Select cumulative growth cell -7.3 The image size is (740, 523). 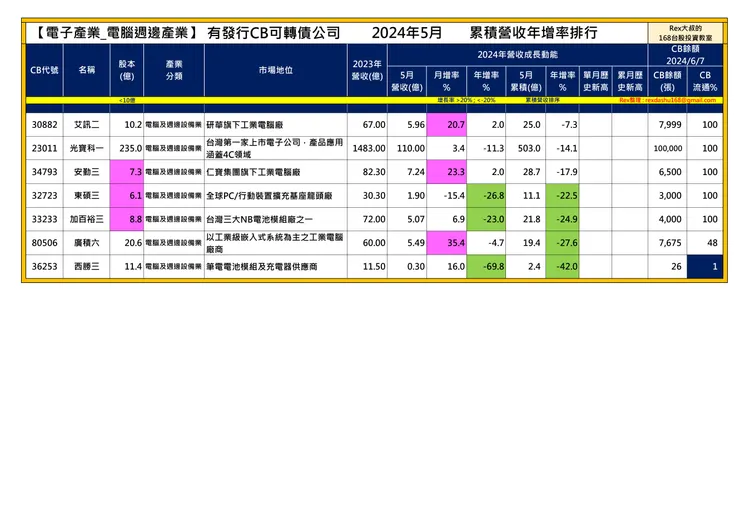click(x=562, y=125)
